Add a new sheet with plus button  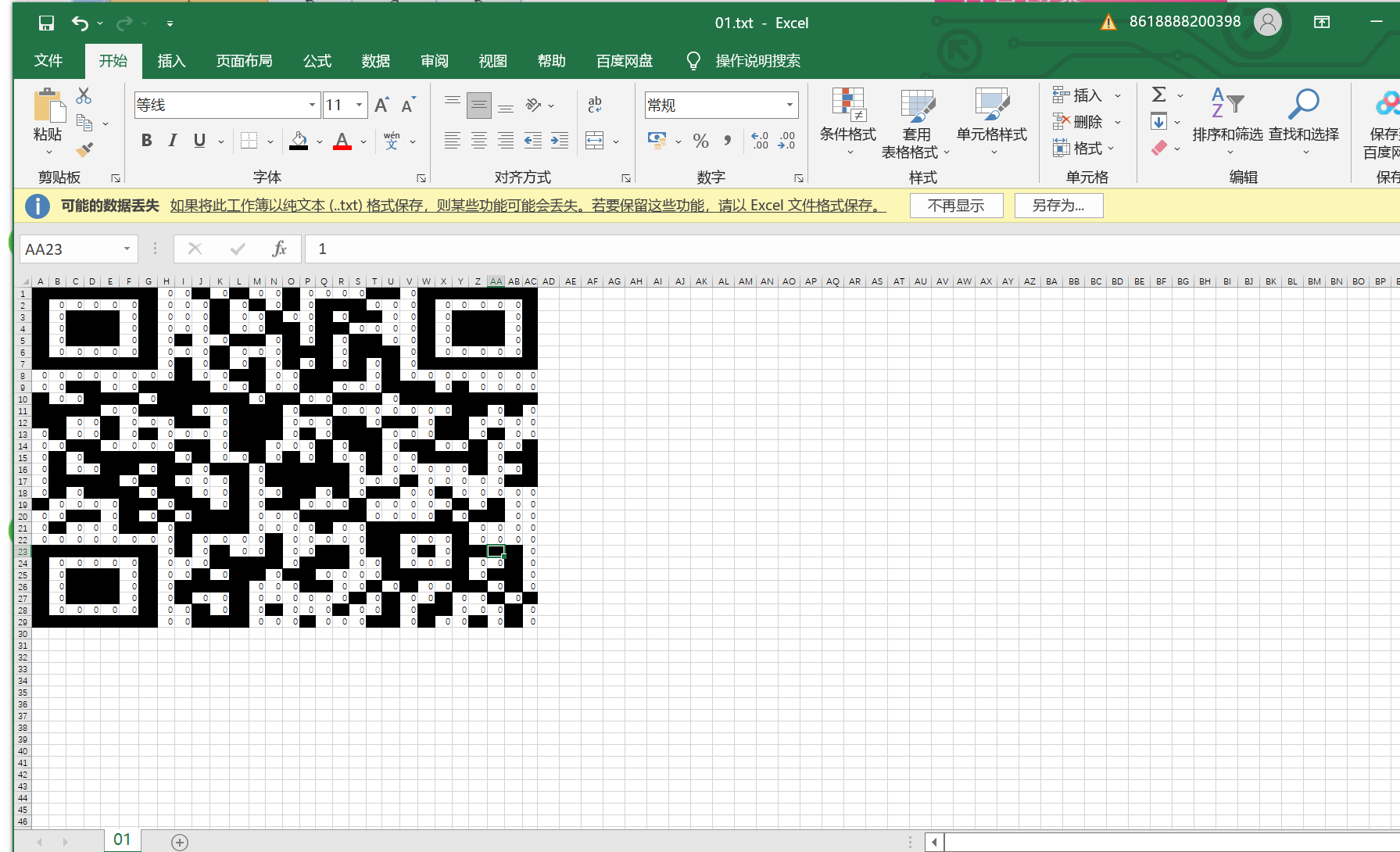pos(180,842)
